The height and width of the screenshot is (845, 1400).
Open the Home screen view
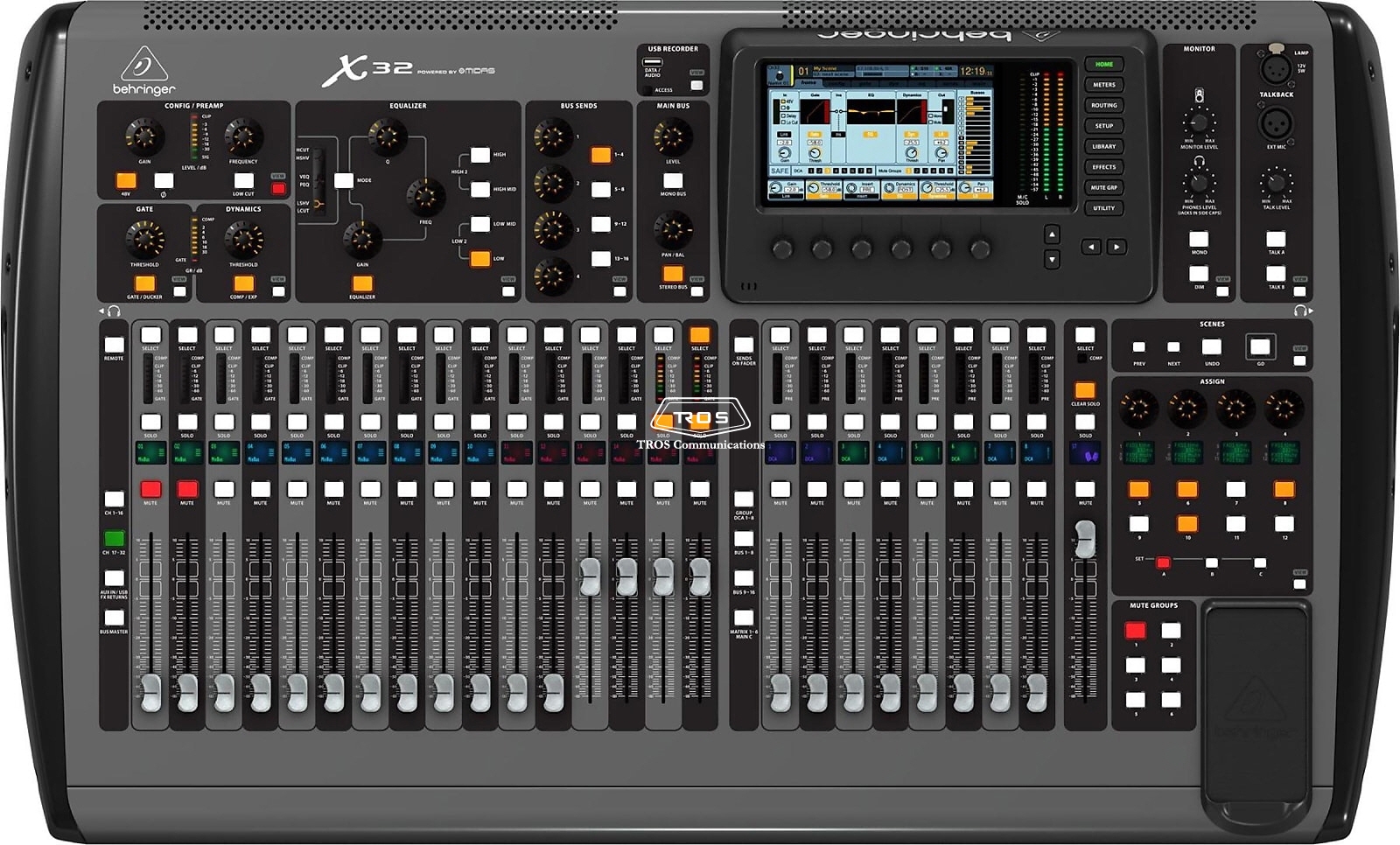coord(1104,64)
